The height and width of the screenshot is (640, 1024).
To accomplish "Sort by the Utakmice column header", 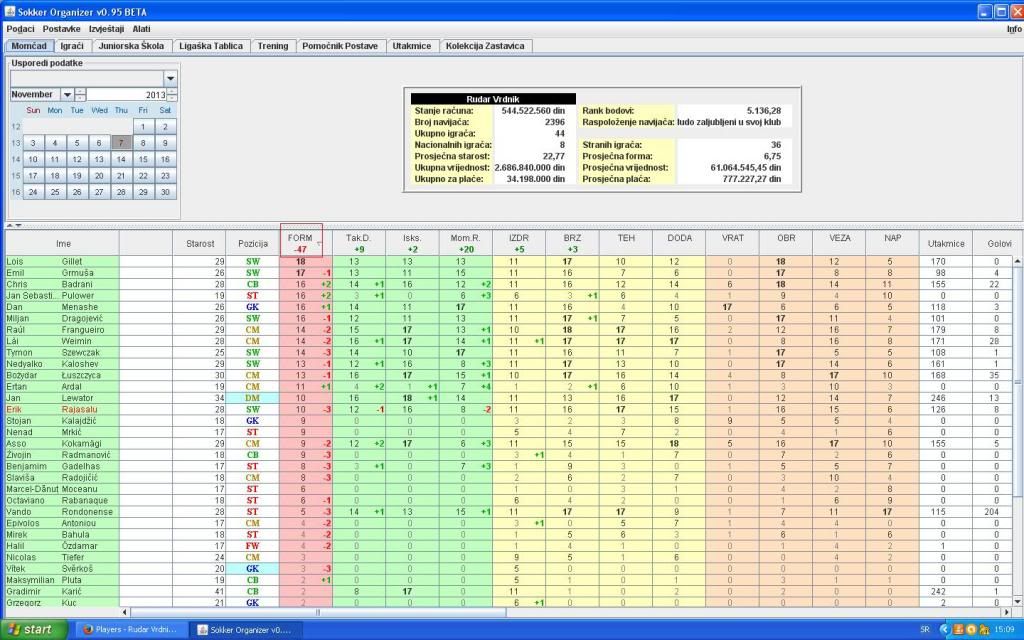I will click(x=945, y=243).
